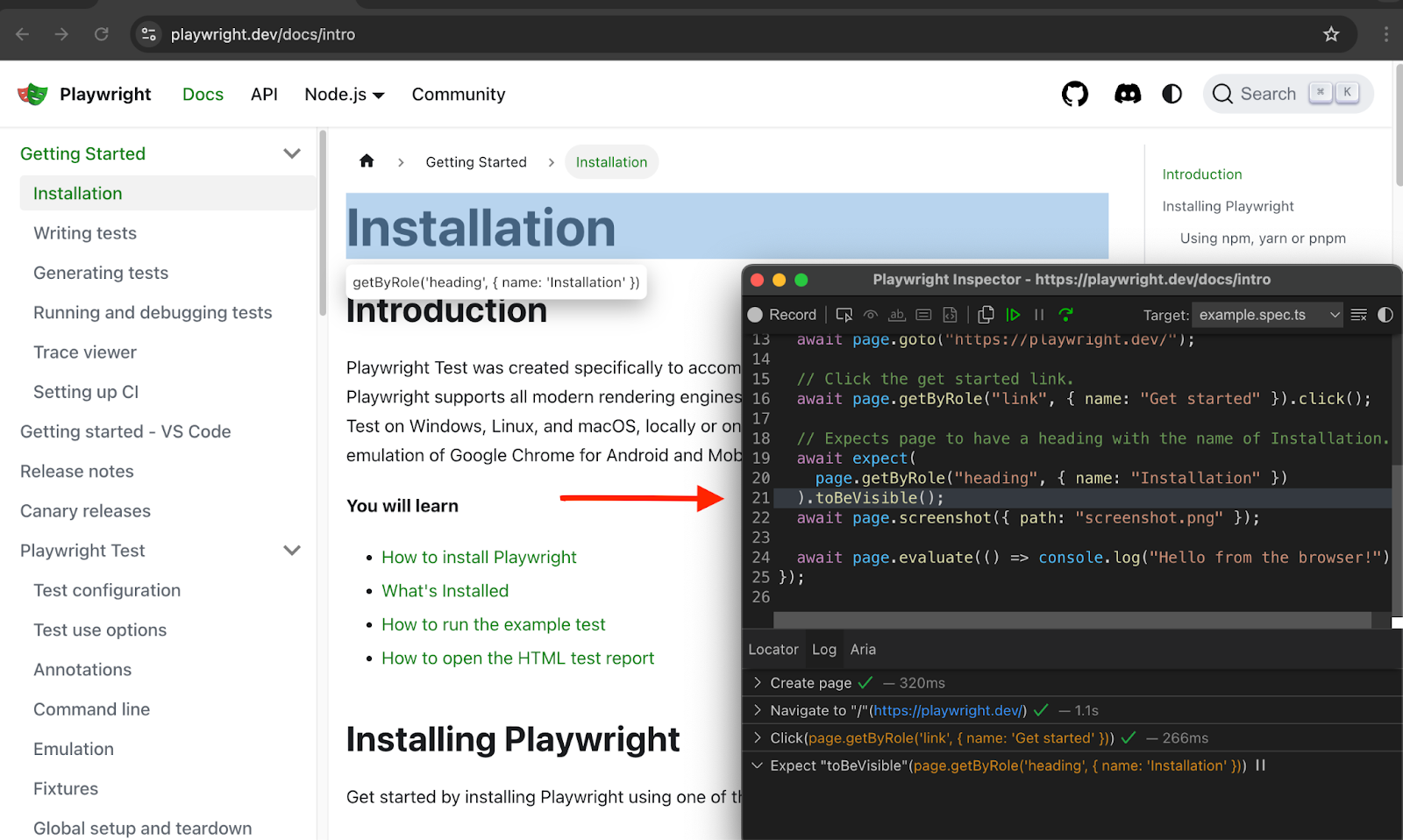This screenshot has width=1403, height=840.
Task: Select the Assert snapshot icon in Inspector
Action: [x=950, y=315]
